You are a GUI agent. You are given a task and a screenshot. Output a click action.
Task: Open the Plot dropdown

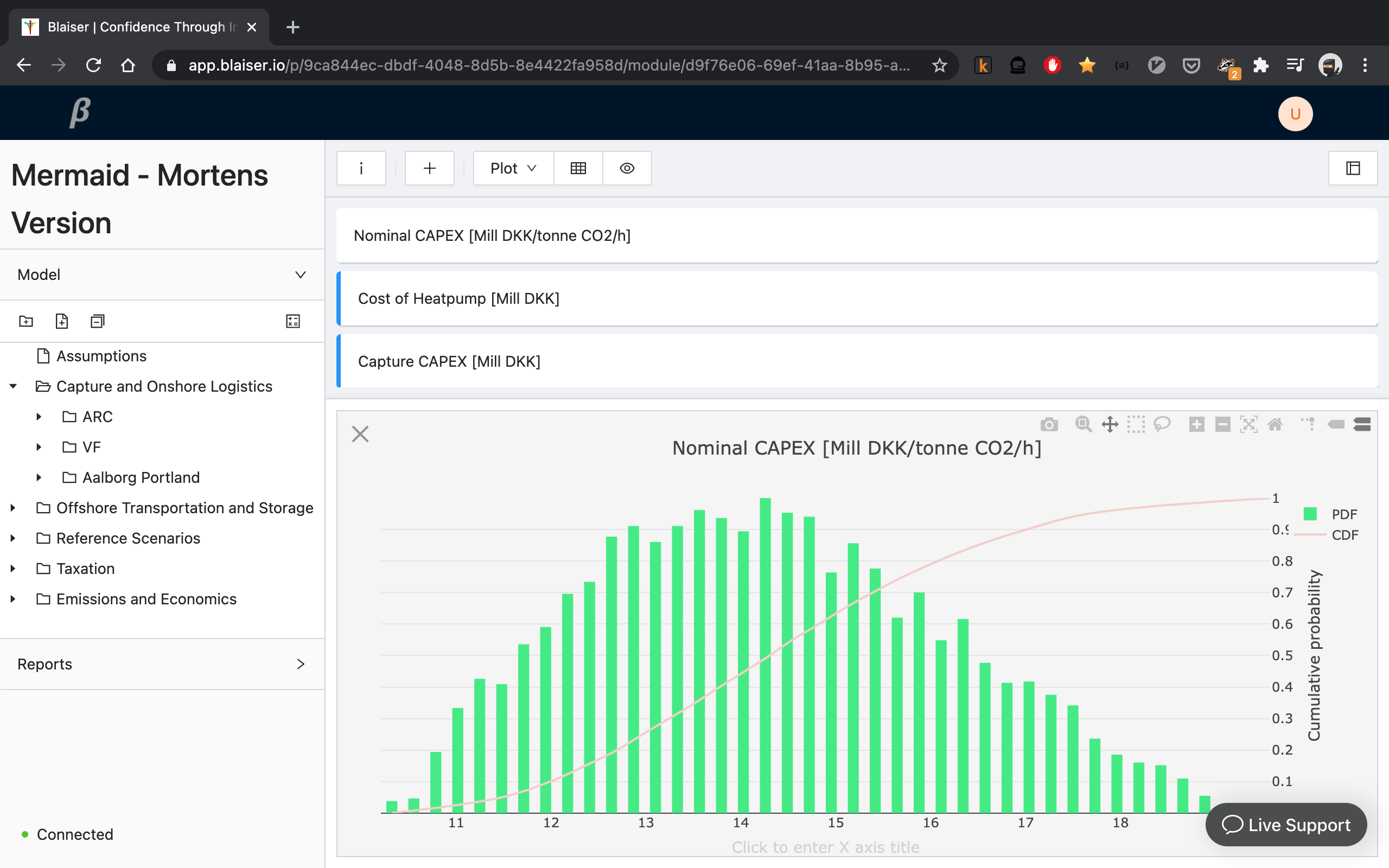pyautogui.click(x=513, y=168)
